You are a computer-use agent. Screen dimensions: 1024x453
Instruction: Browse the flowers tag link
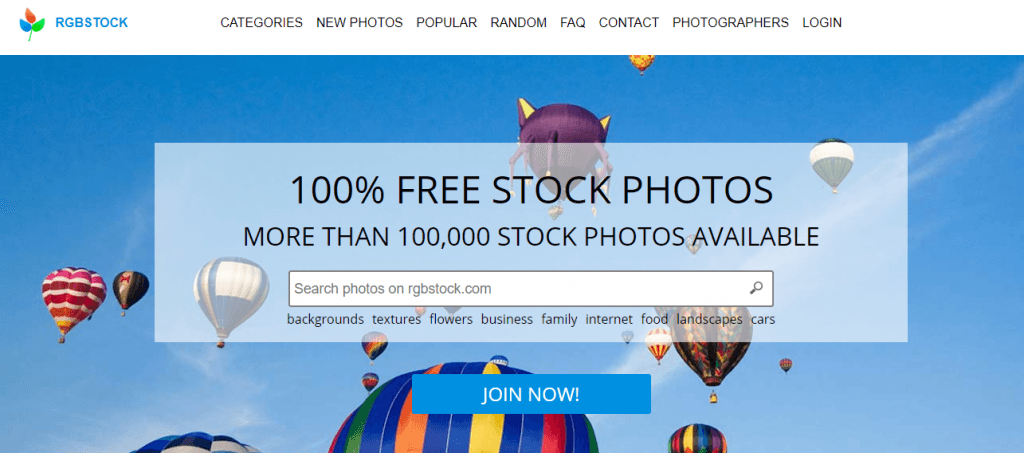(x=451, y=319)
